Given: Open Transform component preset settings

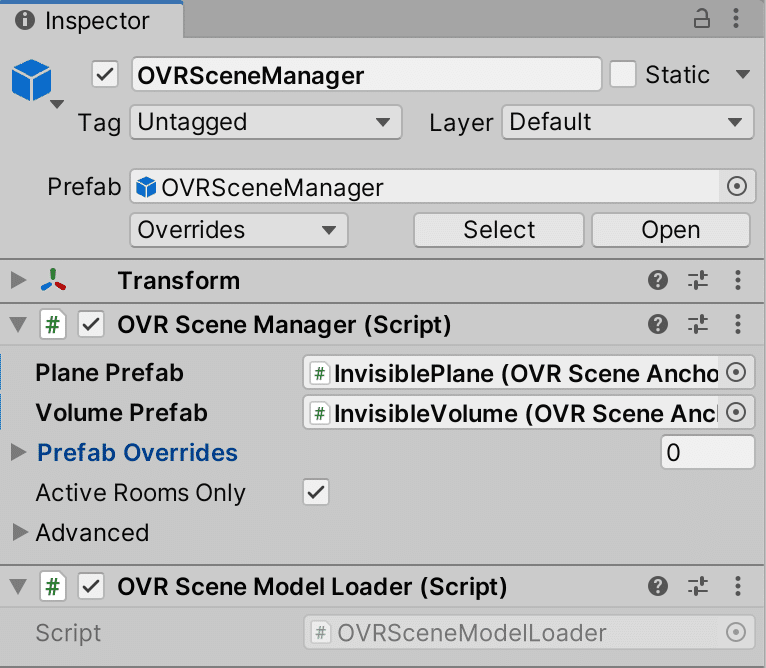Looking at the screenshot, I should pyautogui.click(x=698, y=281).
